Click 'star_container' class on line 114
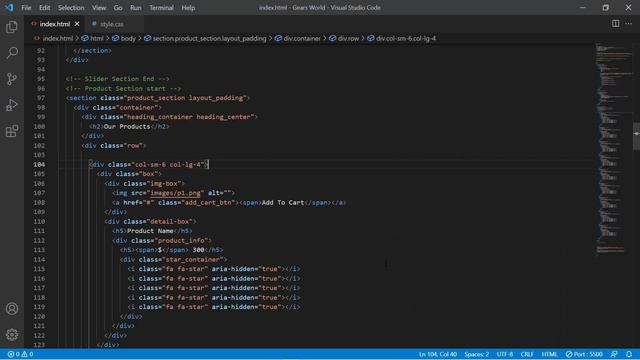Screen dimensions: 640x360 pos(193,260)
